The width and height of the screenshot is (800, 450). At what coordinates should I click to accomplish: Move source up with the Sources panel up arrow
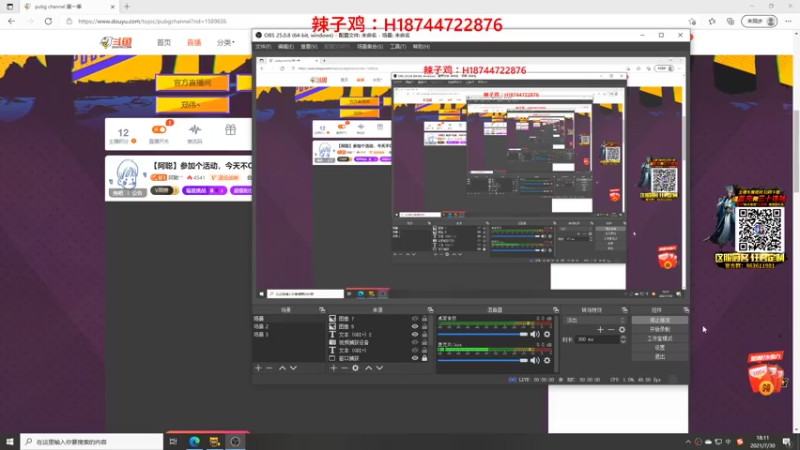tap(368, 368)
